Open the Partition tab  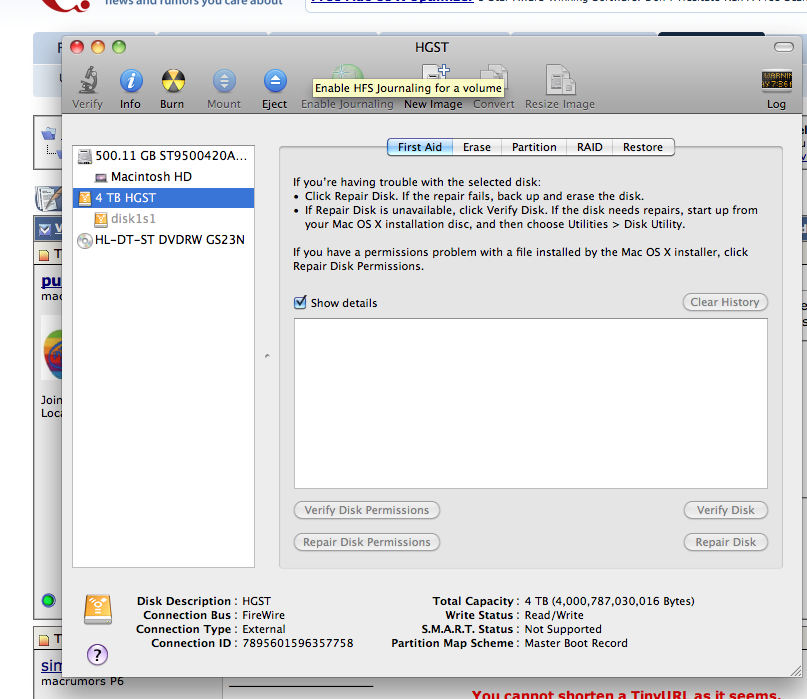click(x=534, y=147)
